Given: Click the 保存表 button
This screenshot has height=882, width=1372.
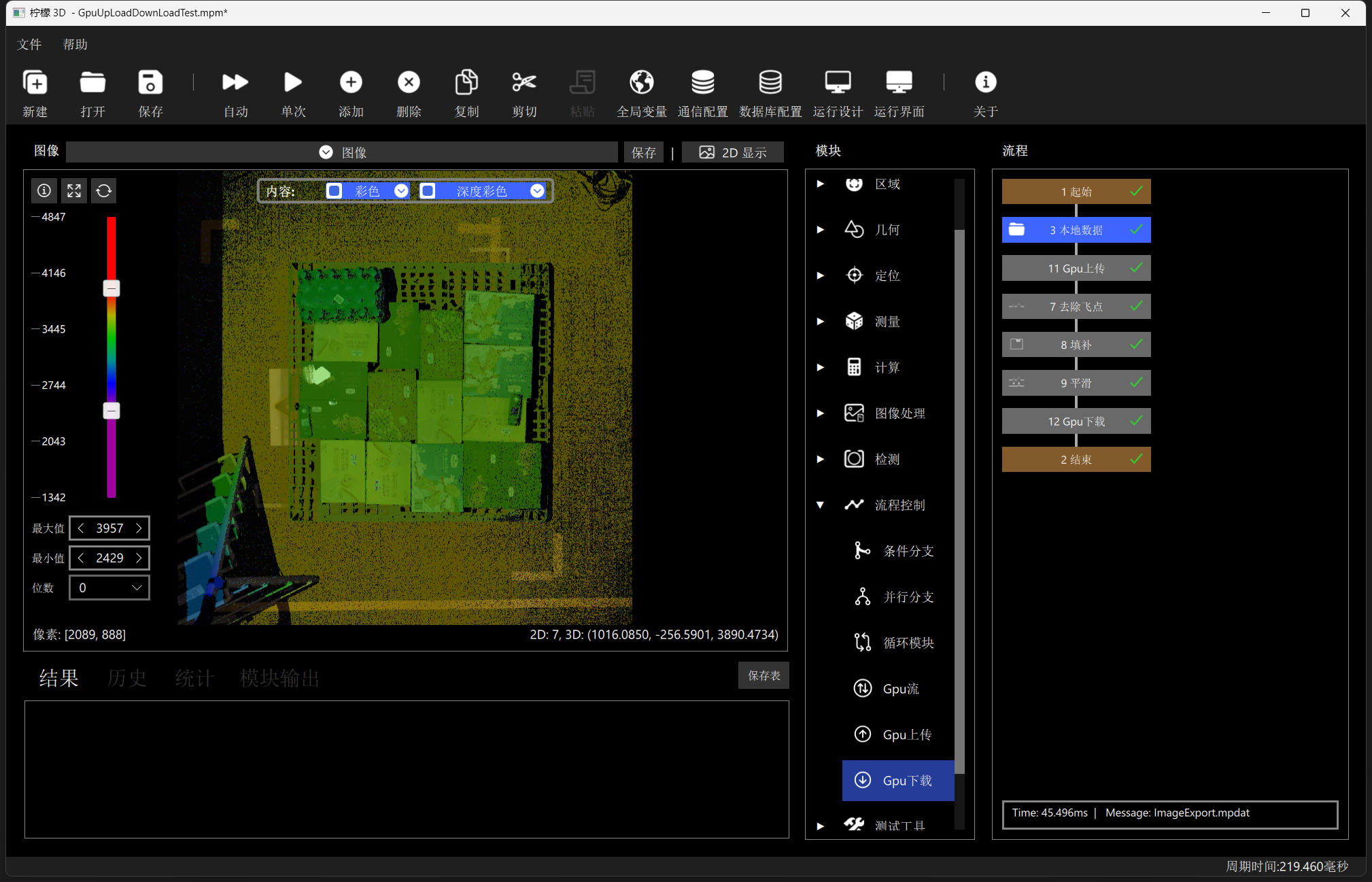Looking at the screenshot, I should pos(764,675).
